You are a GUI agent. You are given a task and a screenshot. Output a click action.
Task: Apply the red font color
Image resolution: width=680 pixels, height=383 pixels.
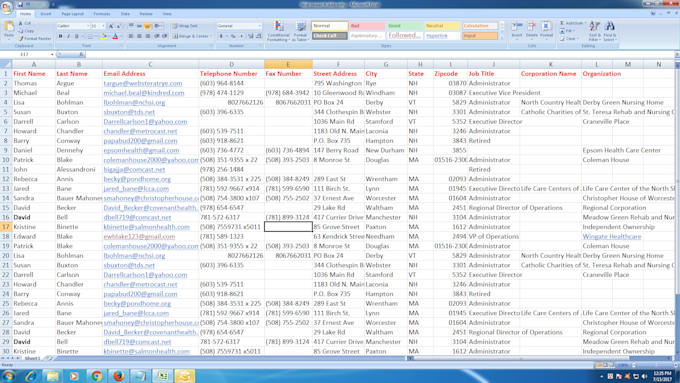click(x=115, y=36)
